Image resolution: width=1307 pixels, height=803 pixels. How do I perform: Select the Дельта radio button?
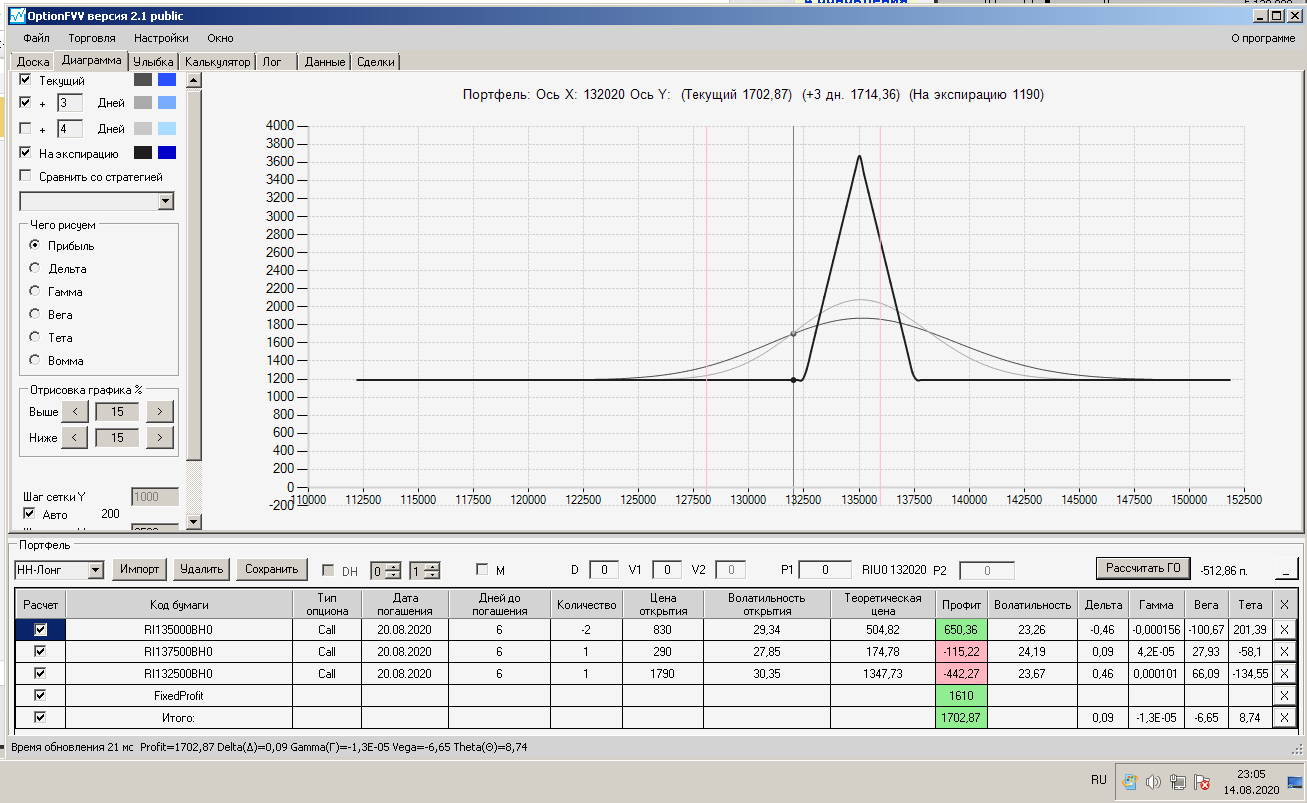tap(36, 268)
